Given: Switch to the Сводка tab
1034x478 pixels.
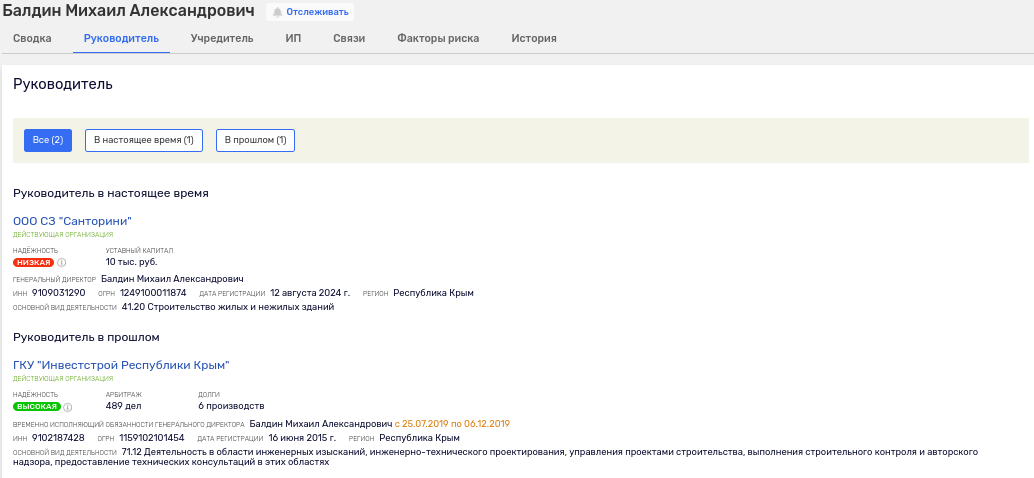Looking at the screenshot, I should 32,38.
